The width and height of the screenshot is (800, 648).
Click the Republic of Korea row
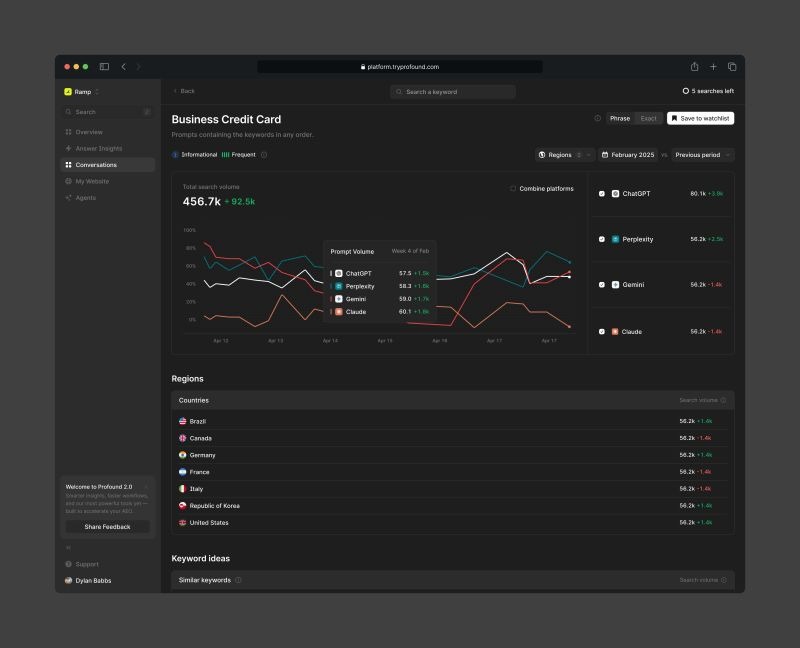453,506
